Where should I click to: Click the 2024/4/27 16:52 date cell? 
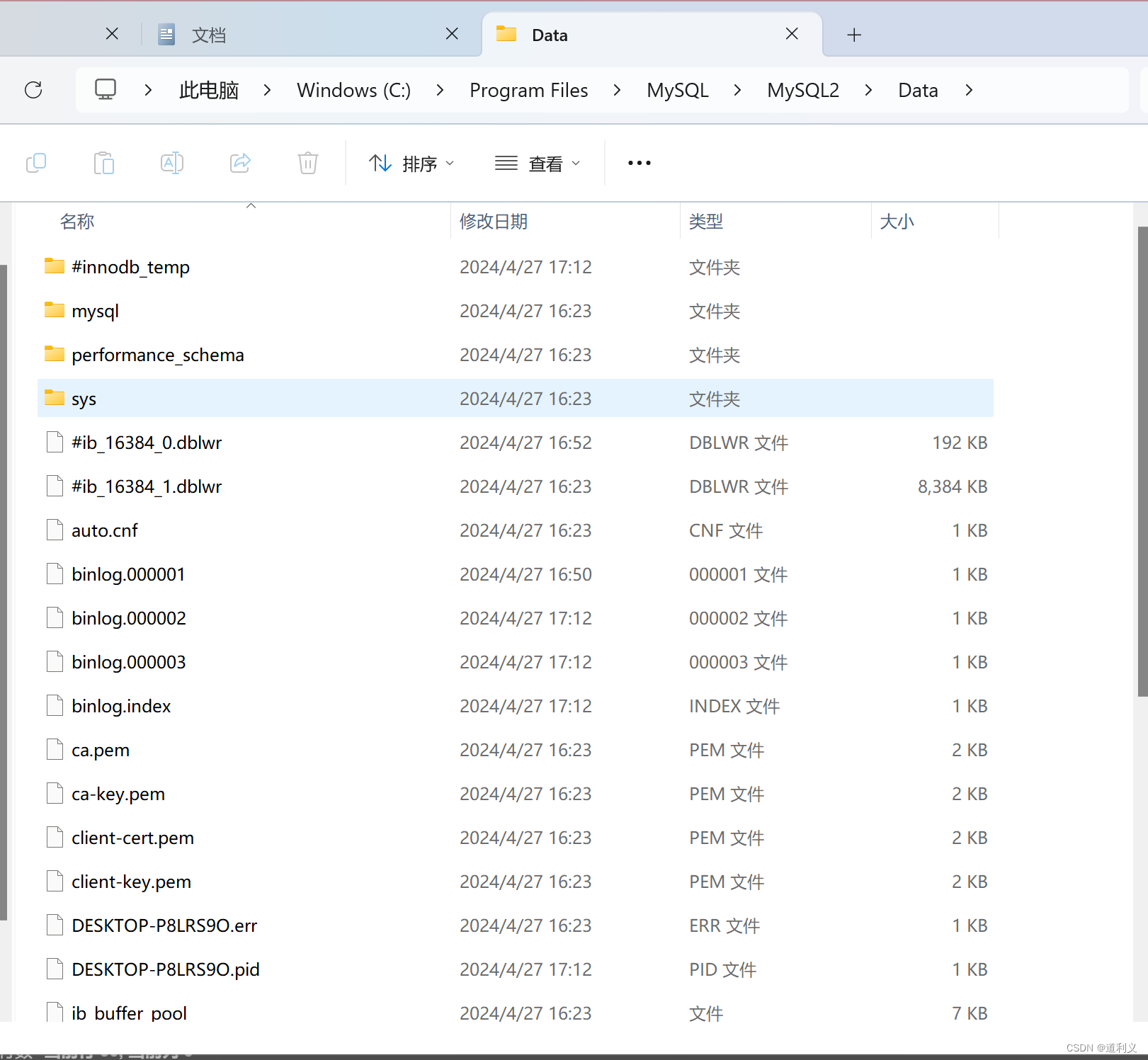click(x=525, y=443)
